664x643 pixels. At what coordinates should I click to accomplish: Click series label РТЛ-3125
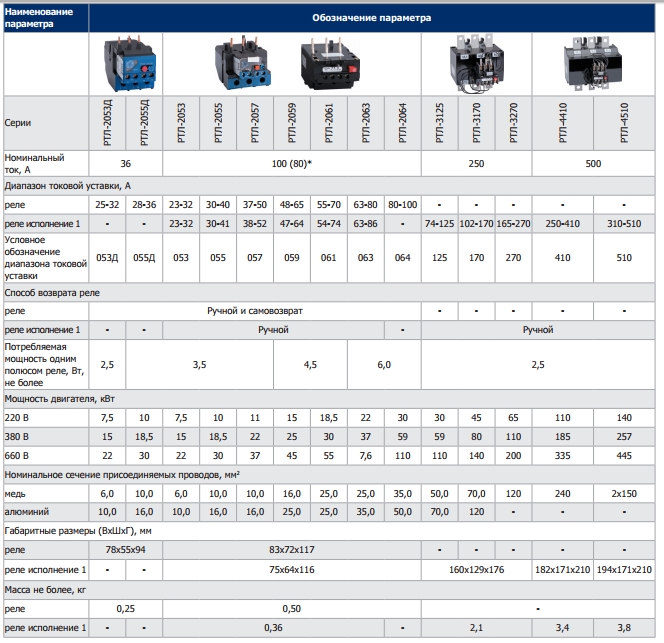tap(440, 123)
